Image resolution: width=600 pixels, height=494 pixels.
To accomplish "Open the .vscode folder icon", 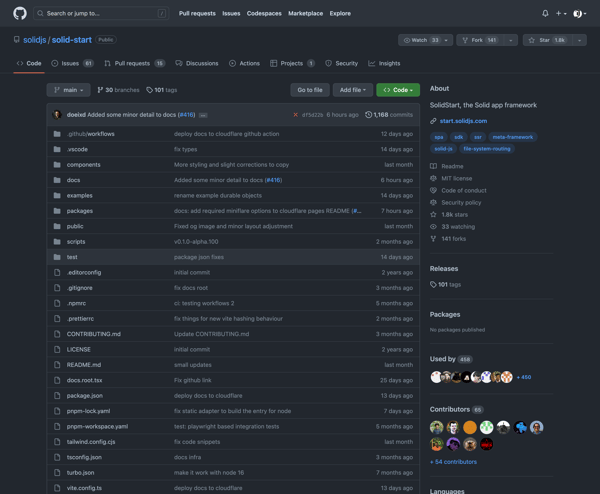I will point(57,149).
